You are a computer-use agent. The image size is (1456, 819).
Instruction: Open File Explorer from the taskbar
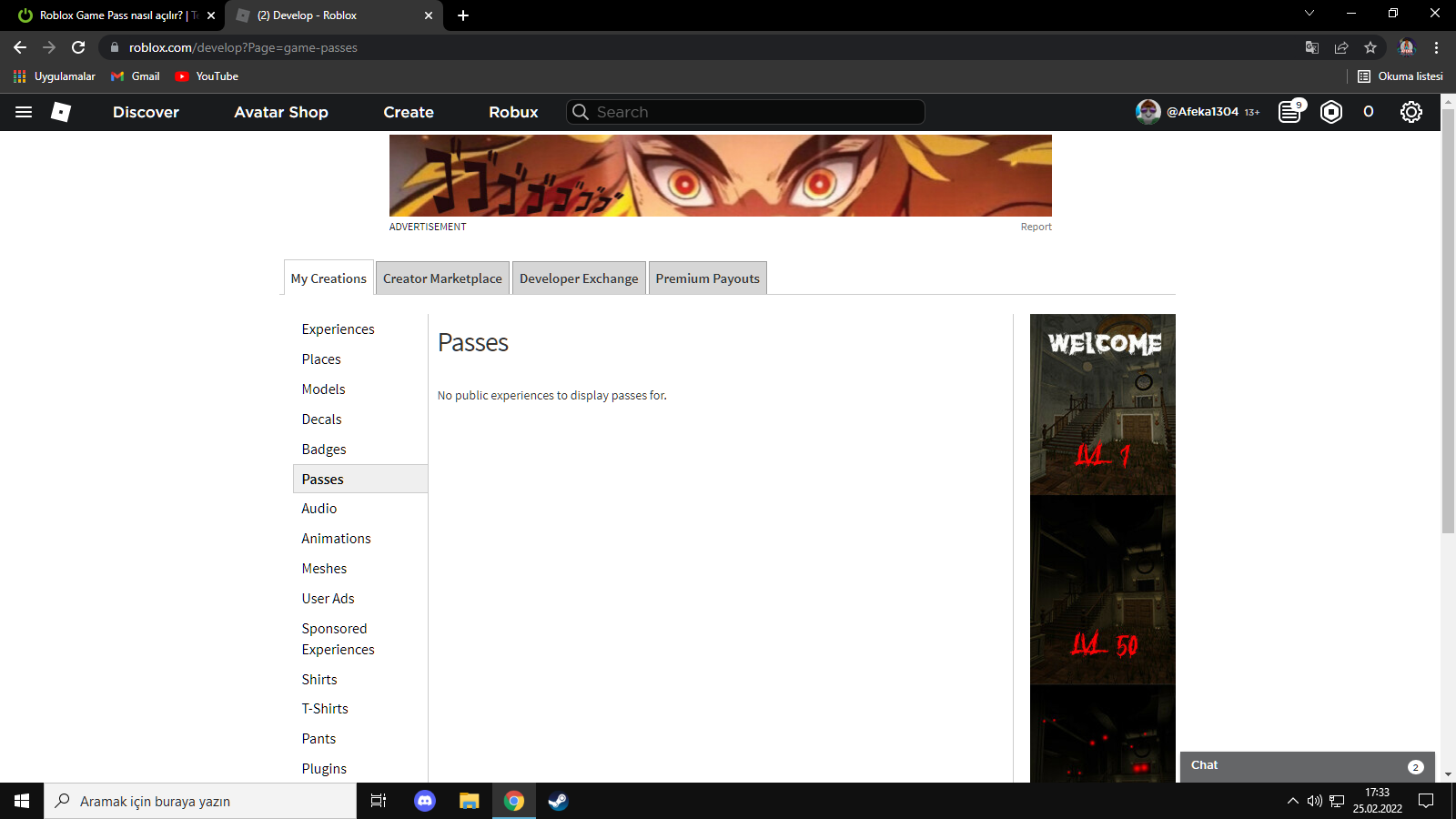[x=470, y=801]
